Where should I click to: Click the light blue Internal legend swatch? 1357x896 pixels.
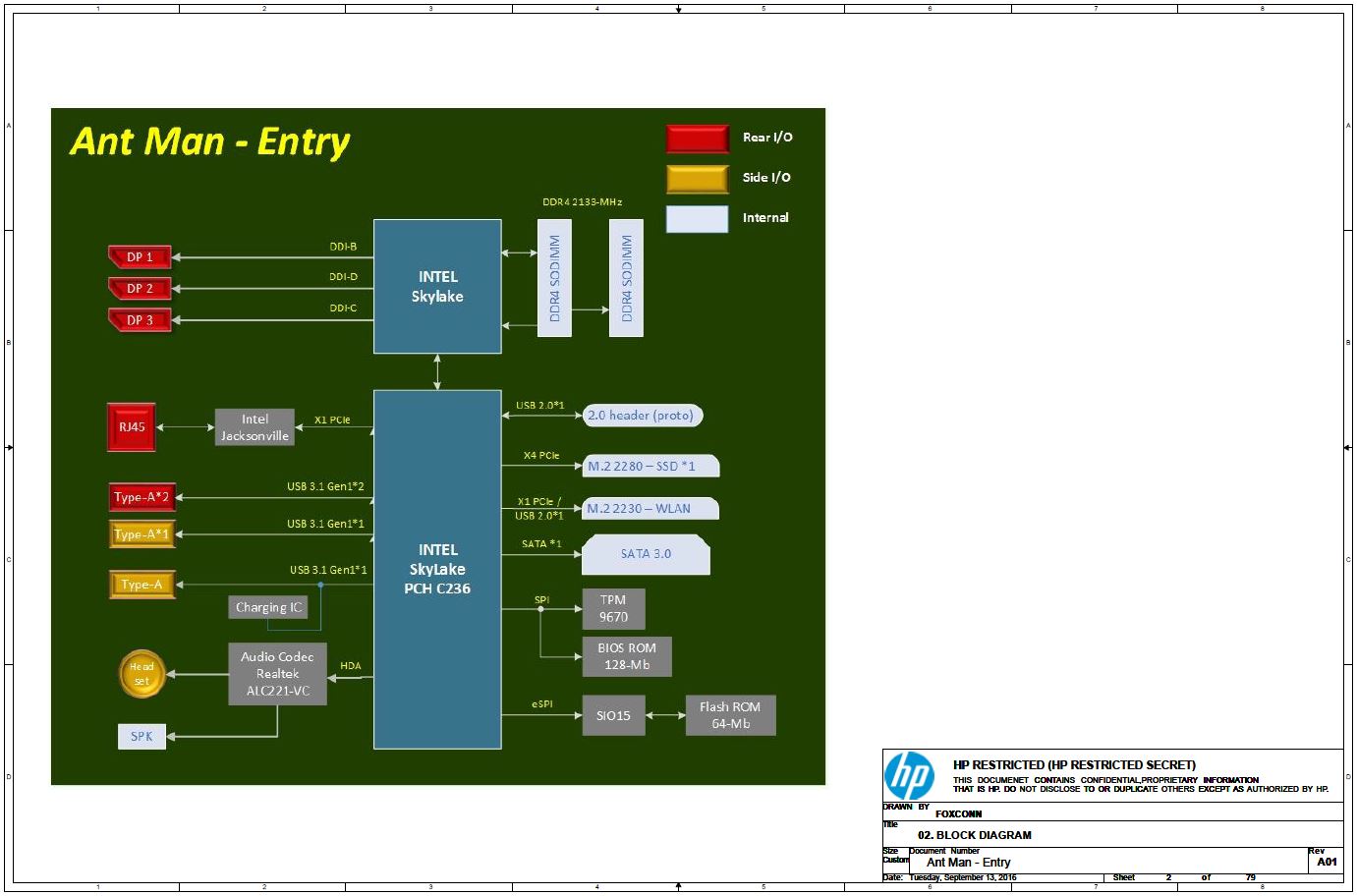click(698, 218)
